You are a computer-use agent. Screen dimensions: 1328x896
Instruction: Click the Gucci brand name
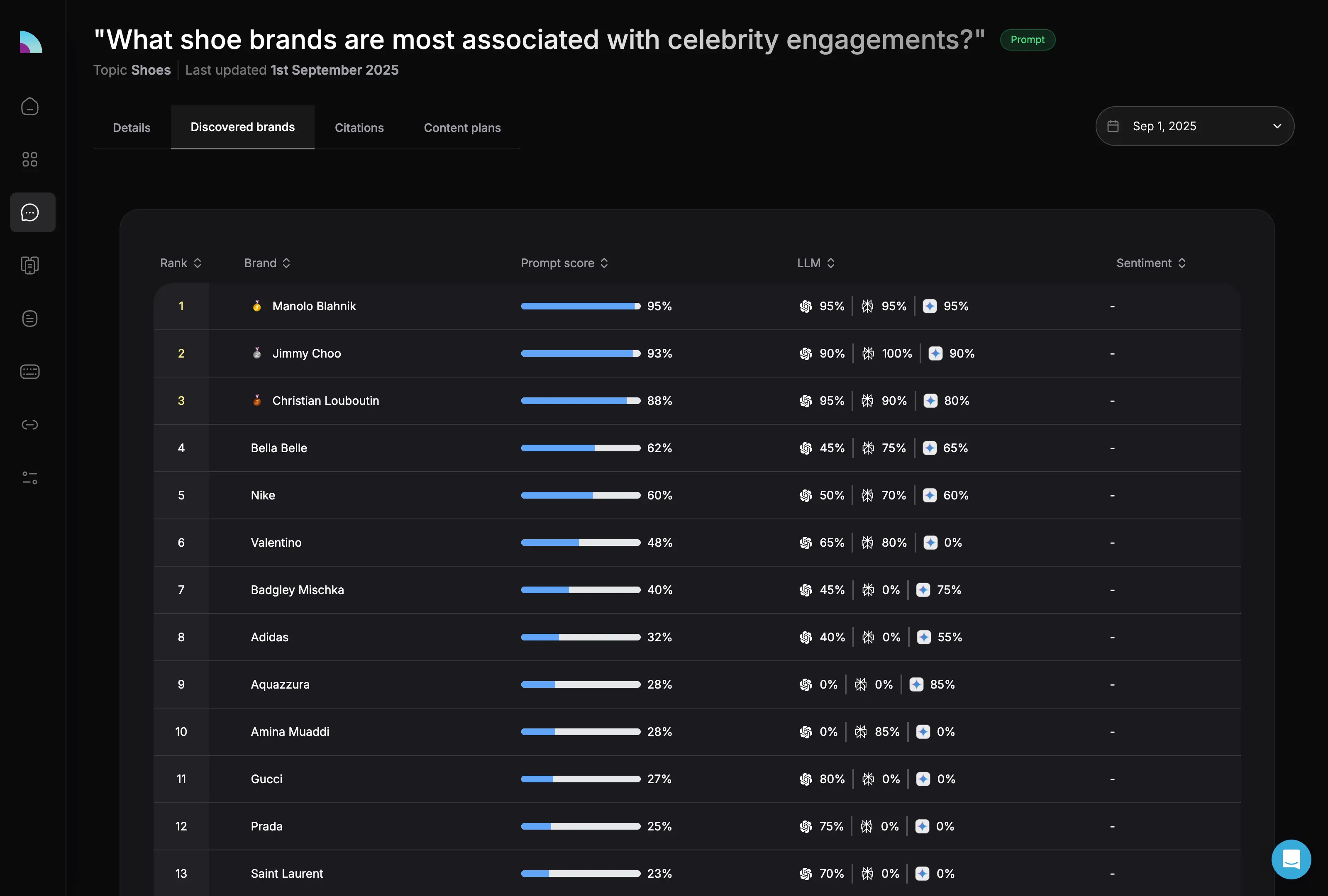[x=266, y=779]
